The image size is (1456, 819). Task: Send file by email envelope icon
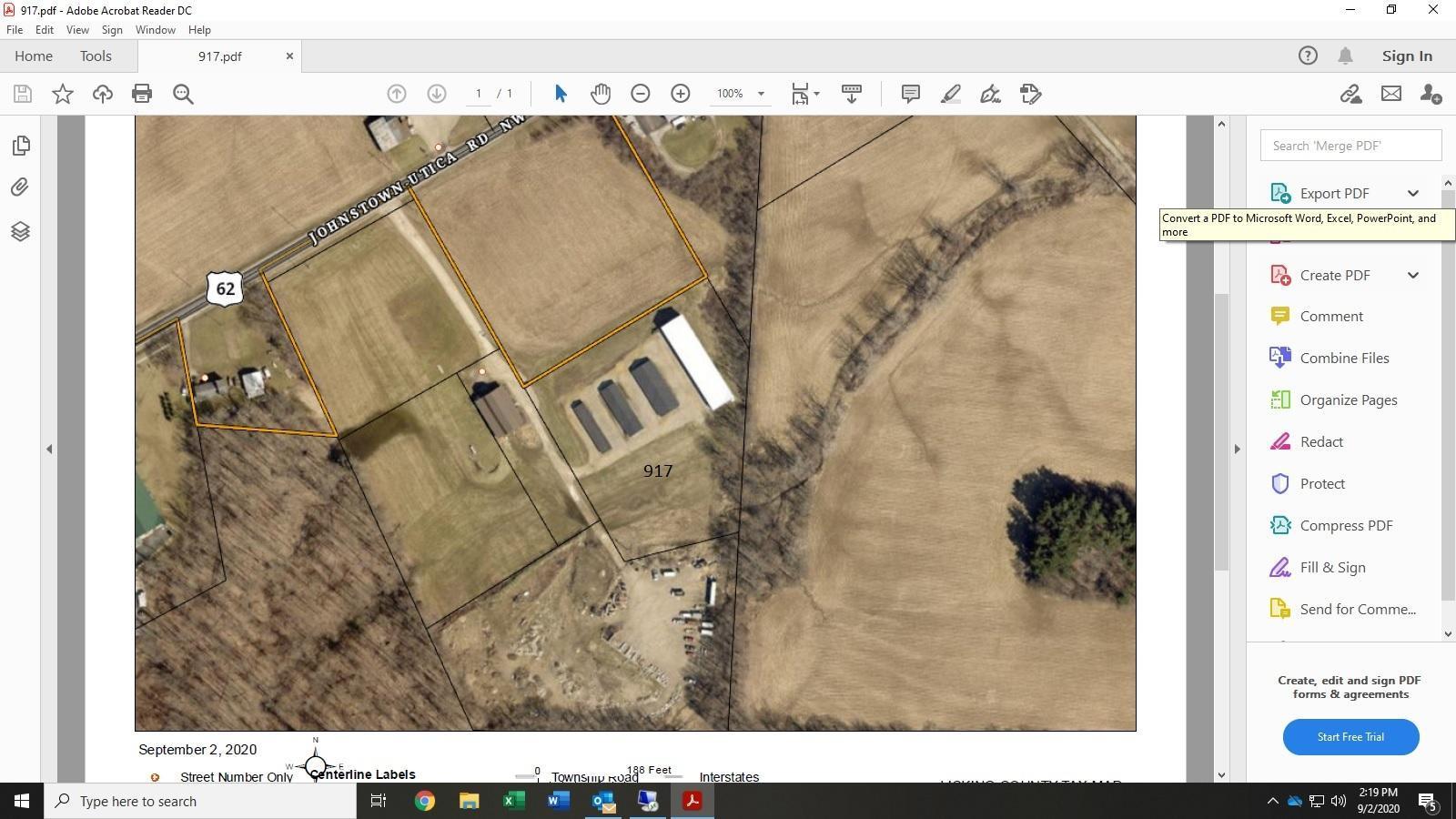[1390, 94]
